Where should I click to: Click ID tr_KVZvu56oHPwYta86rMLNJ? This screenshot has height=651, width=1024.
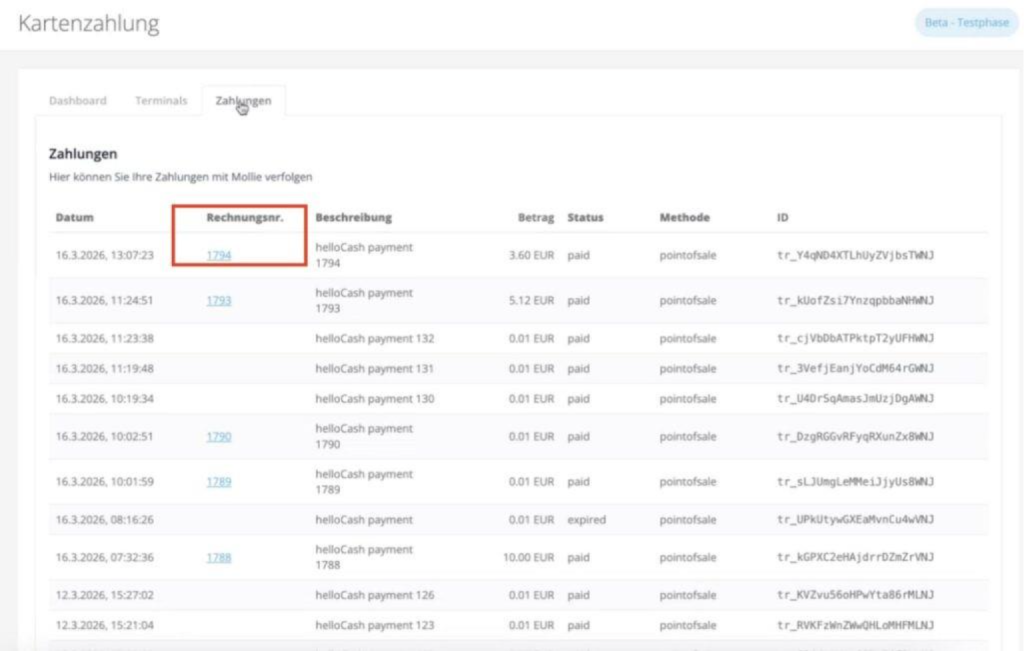[x=856, y=595]
